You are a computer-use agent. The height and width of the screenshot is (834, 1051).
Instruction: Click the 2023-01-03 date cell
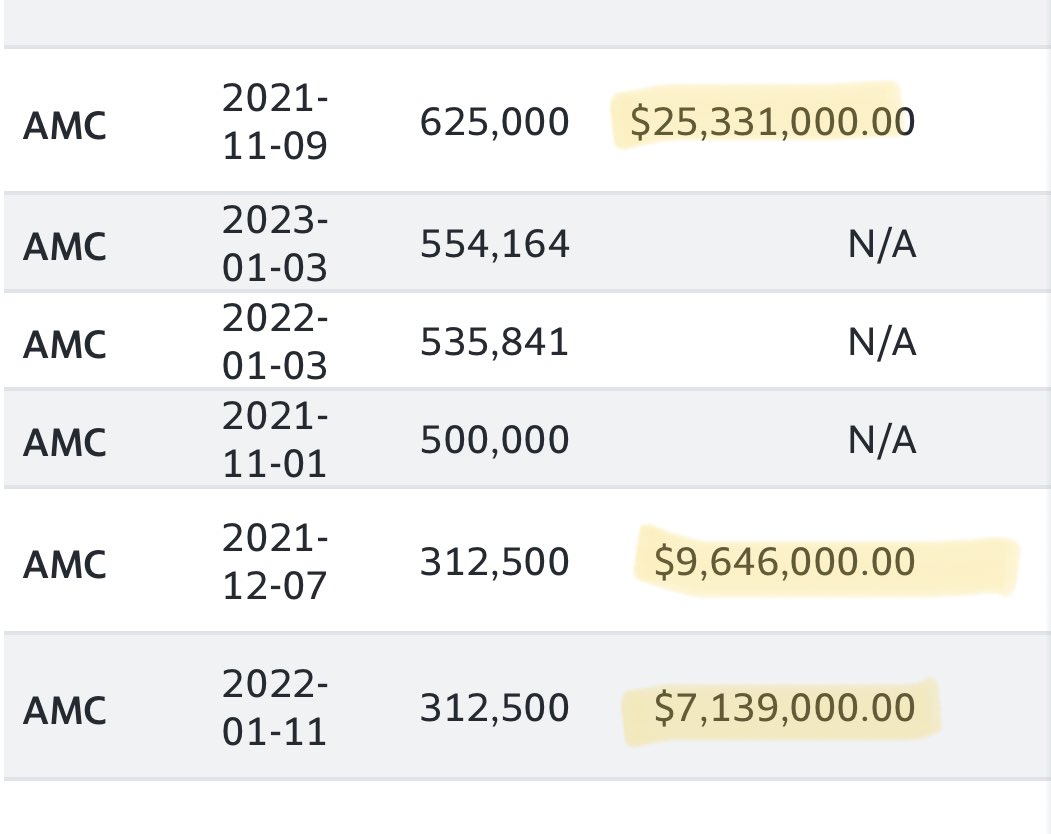tap(275, 243)
